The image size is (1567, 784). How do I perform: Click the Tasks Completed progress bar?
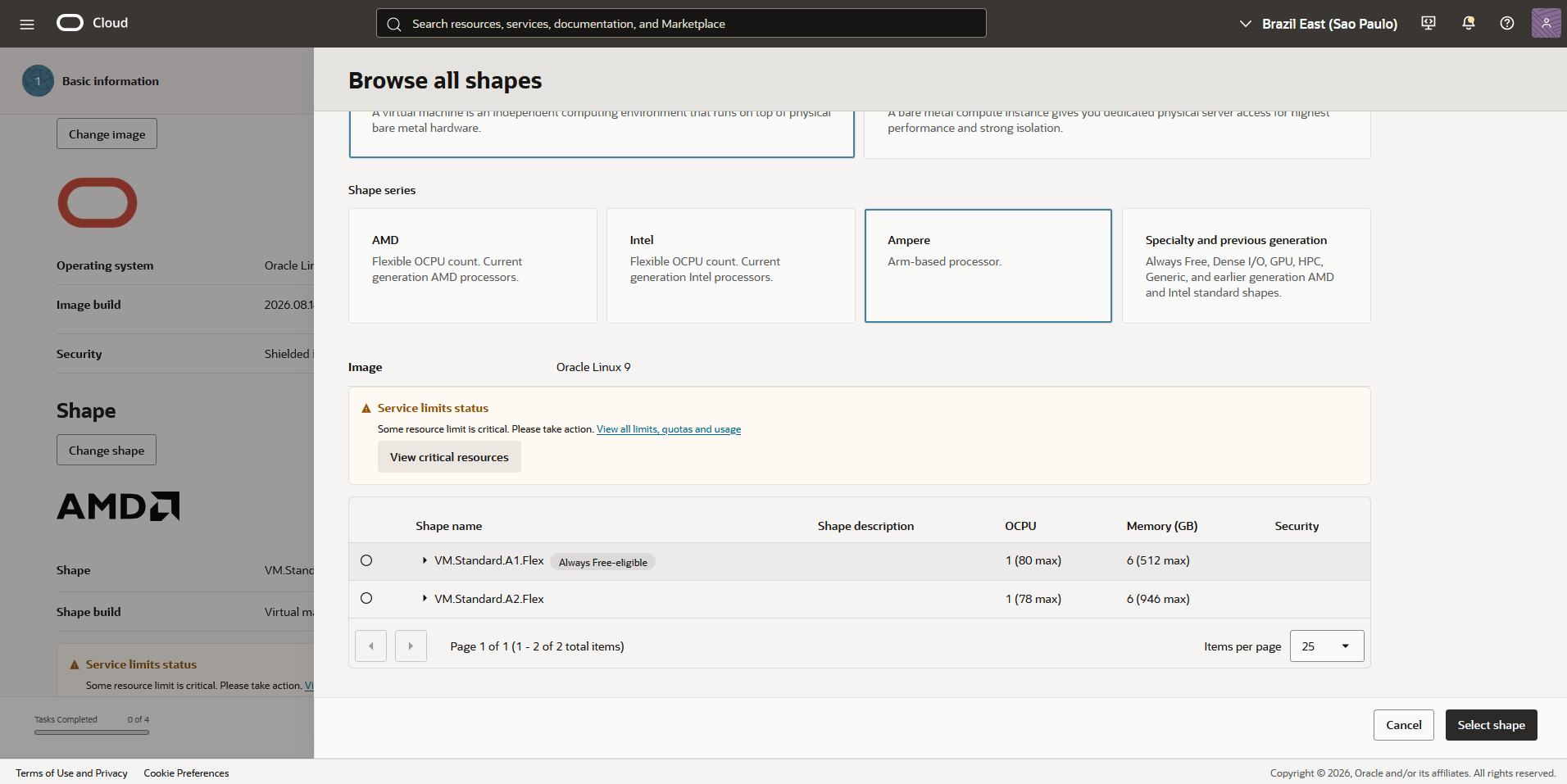[92, 732]
